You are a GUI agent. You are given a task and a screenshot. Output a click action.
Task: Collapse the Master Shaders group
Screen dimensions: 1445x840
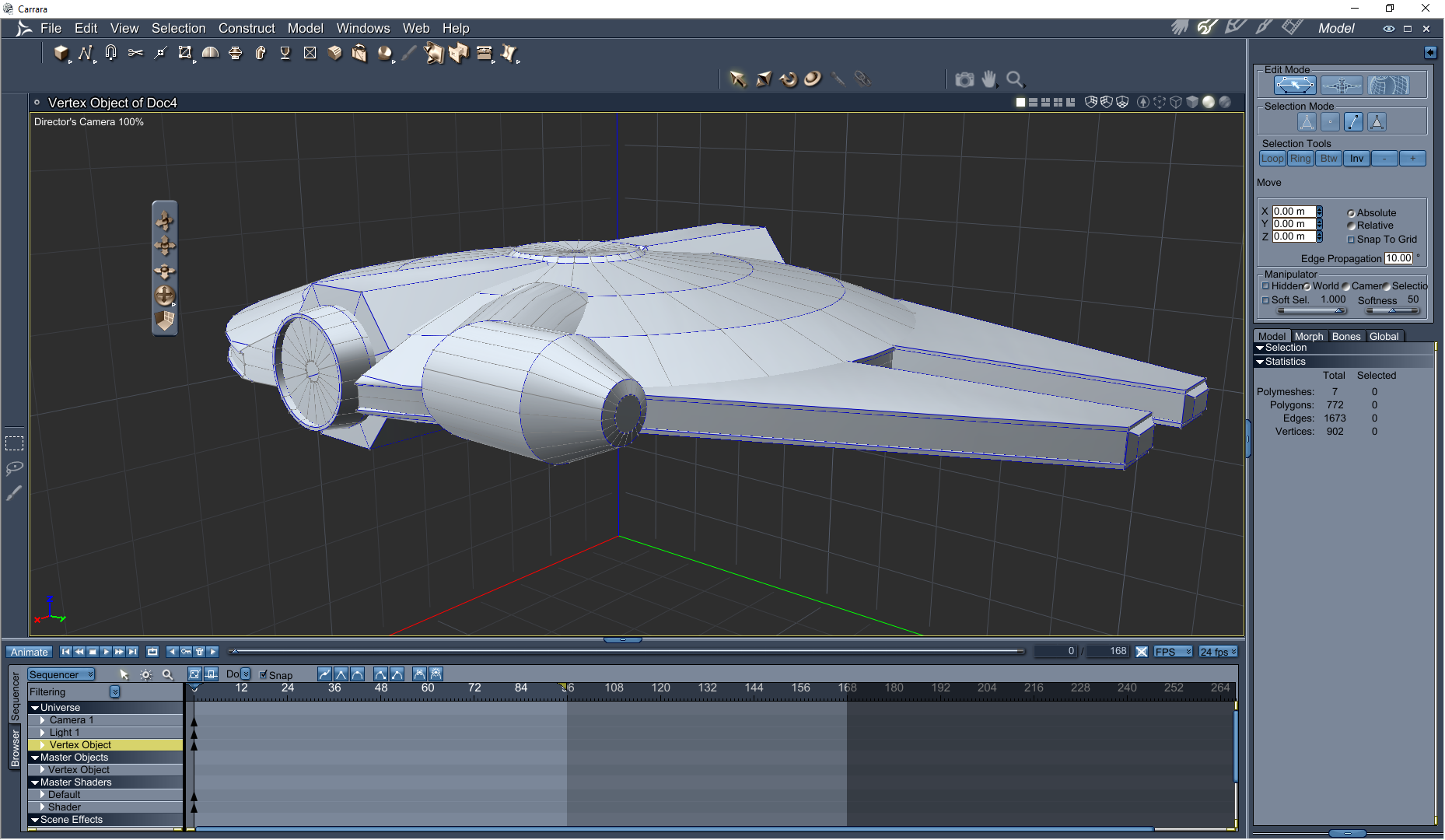tap(35, 782)
